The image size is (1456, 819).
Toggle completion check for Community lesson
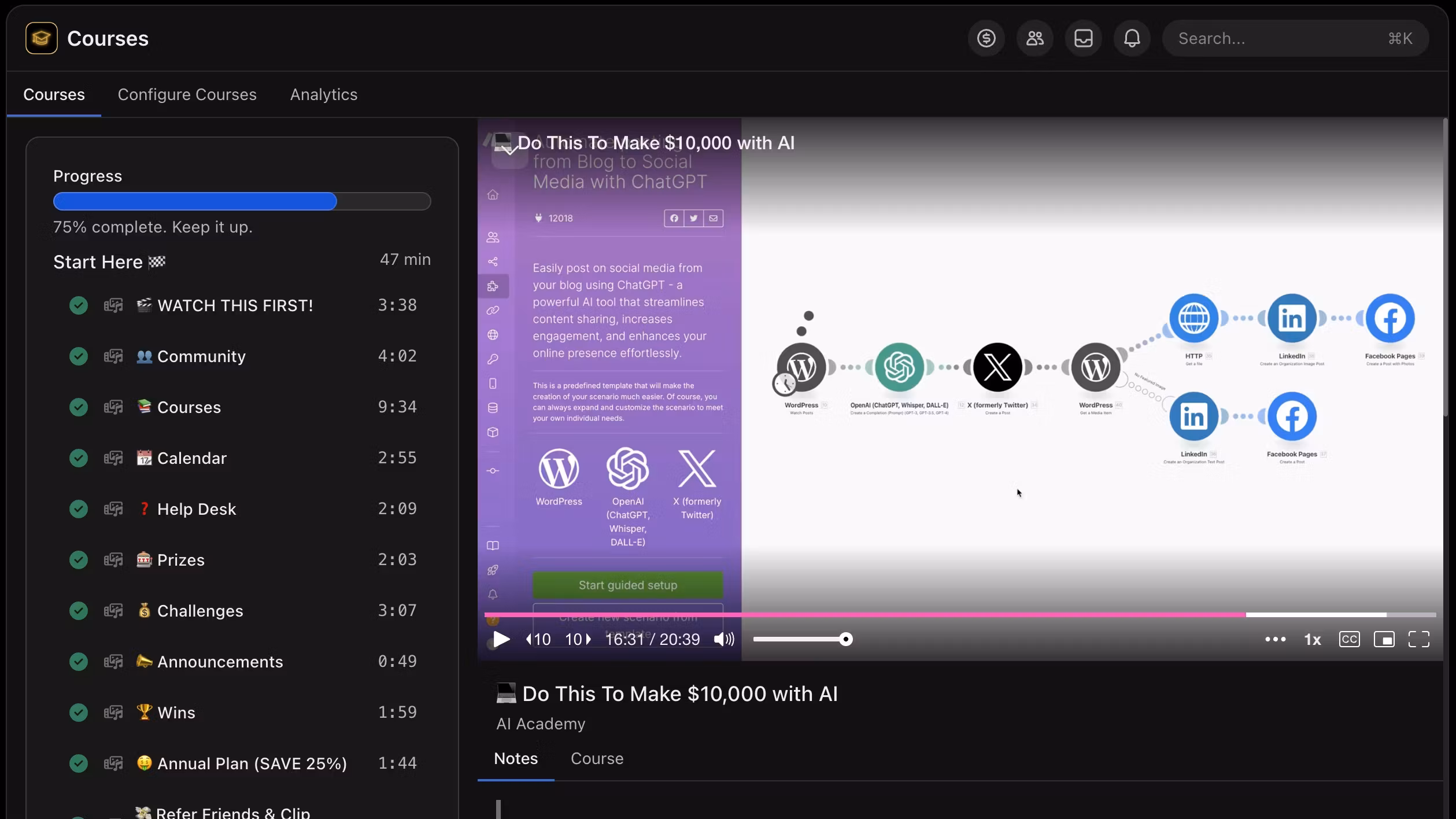click(x=79, y=356)
